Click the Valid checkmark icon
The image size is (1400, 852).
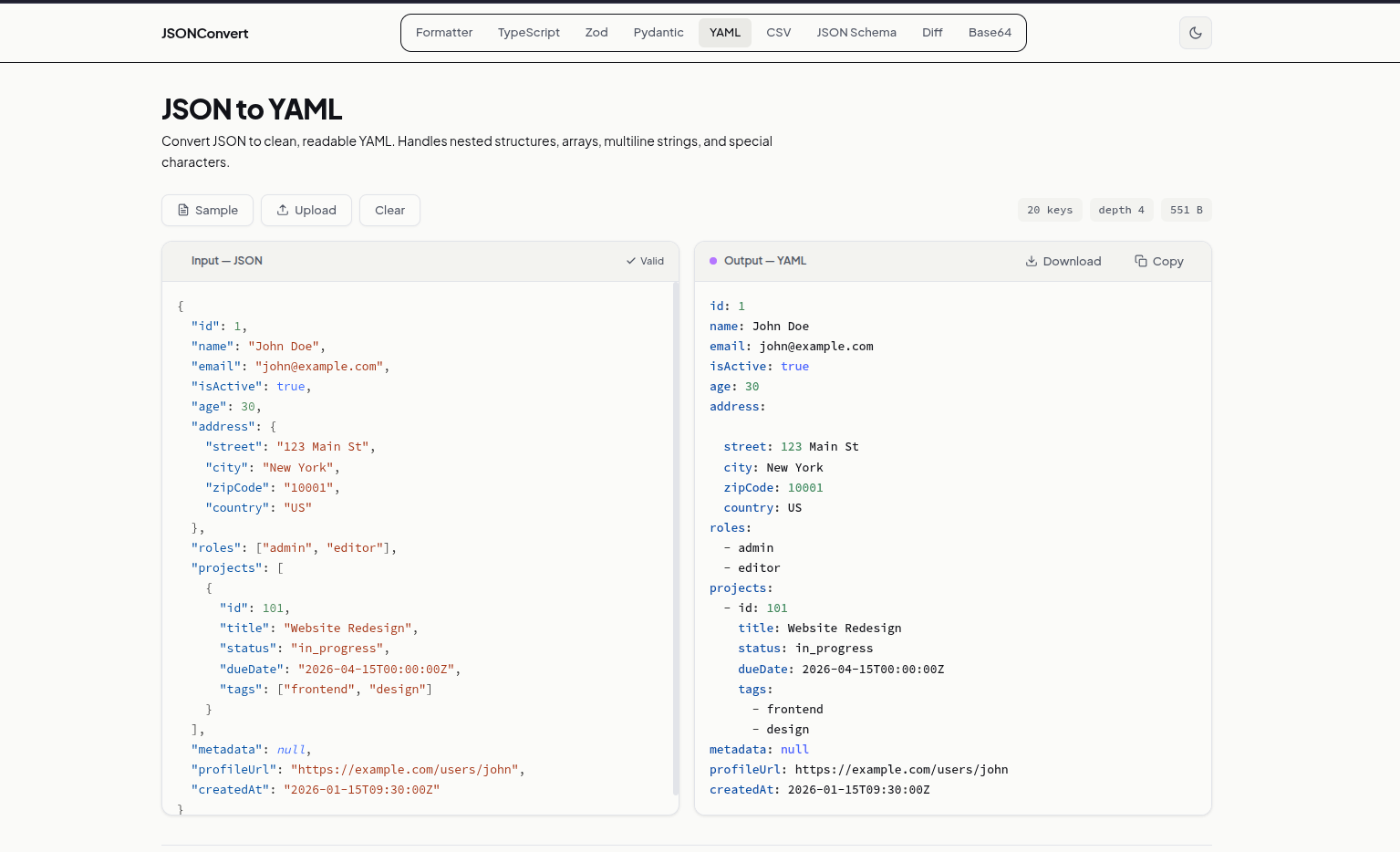[631, 261]
